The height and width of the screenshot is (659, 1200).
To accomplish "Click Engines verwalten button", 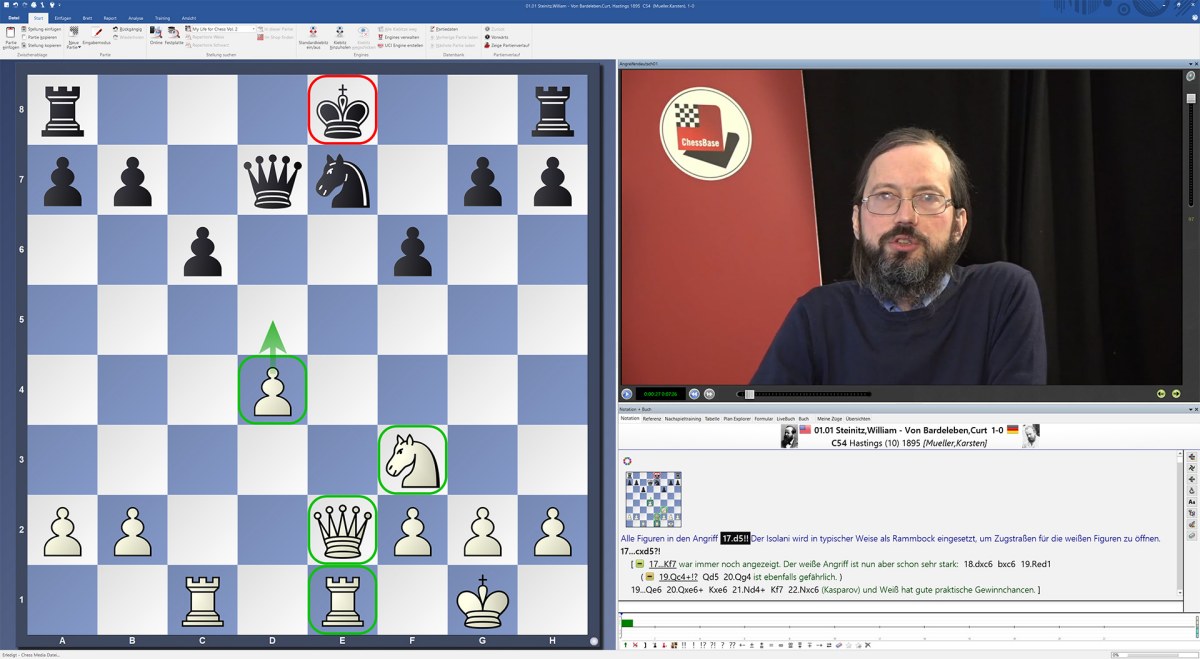I will (x=403, y=37).
